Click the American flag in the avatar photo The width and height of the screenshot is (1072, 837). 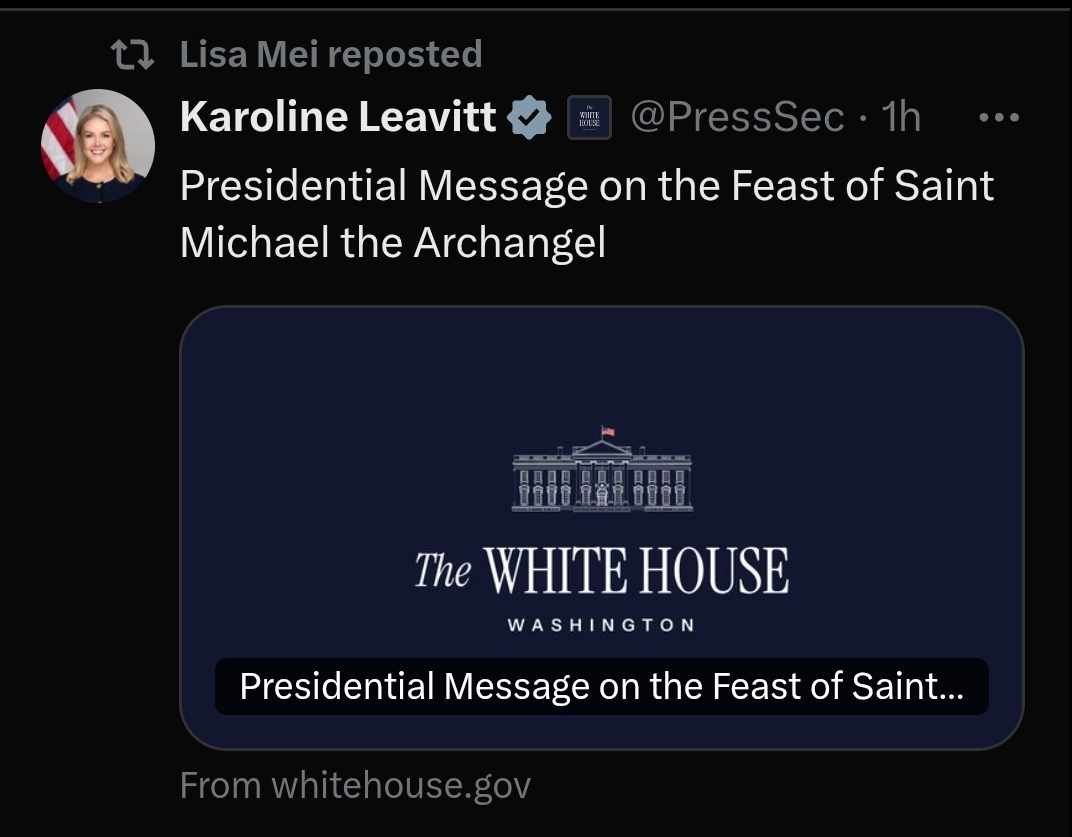pyautogui.click(x=58, y=135)
